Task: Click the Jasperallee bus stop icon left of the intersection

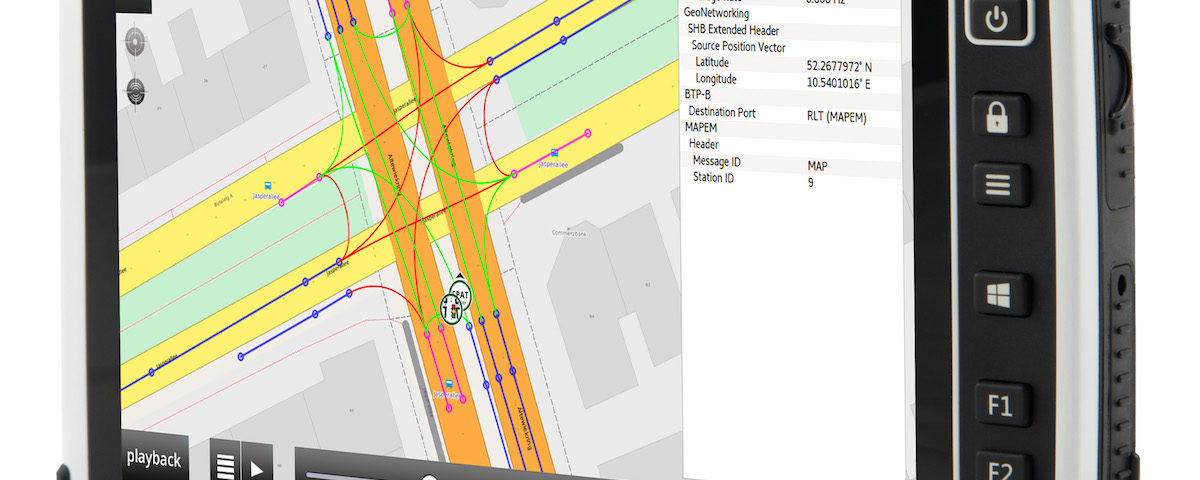Action: 267,185
